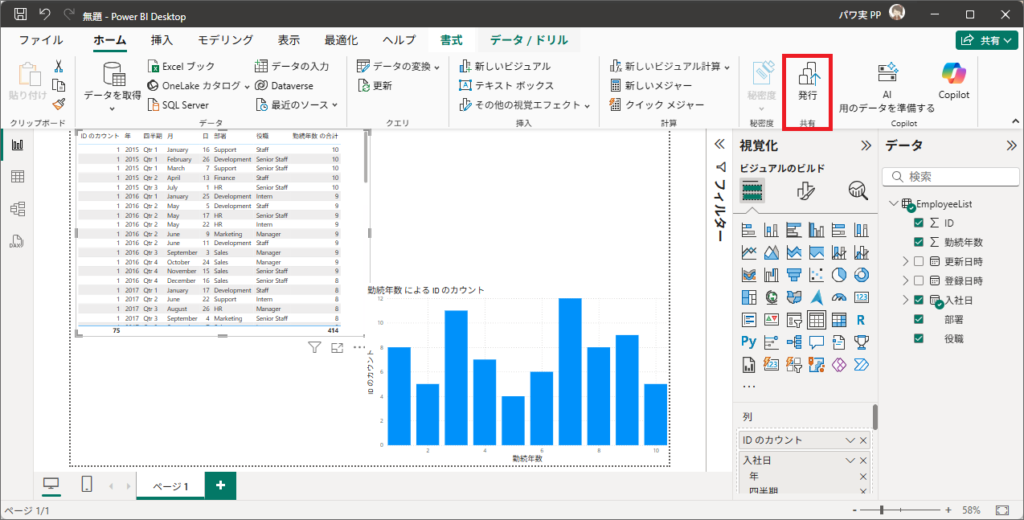Image resolution: width=1024 pixels, height=520 pixels.
Task: Pick the R script visual
Action: [x=861, y=319]
